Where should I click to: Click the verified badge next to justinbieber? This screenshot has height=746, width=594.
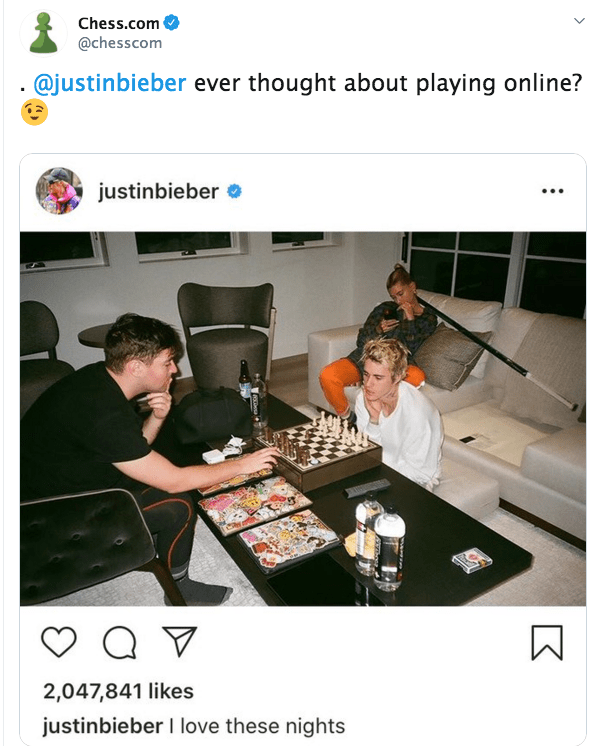(x=234, y=191)
